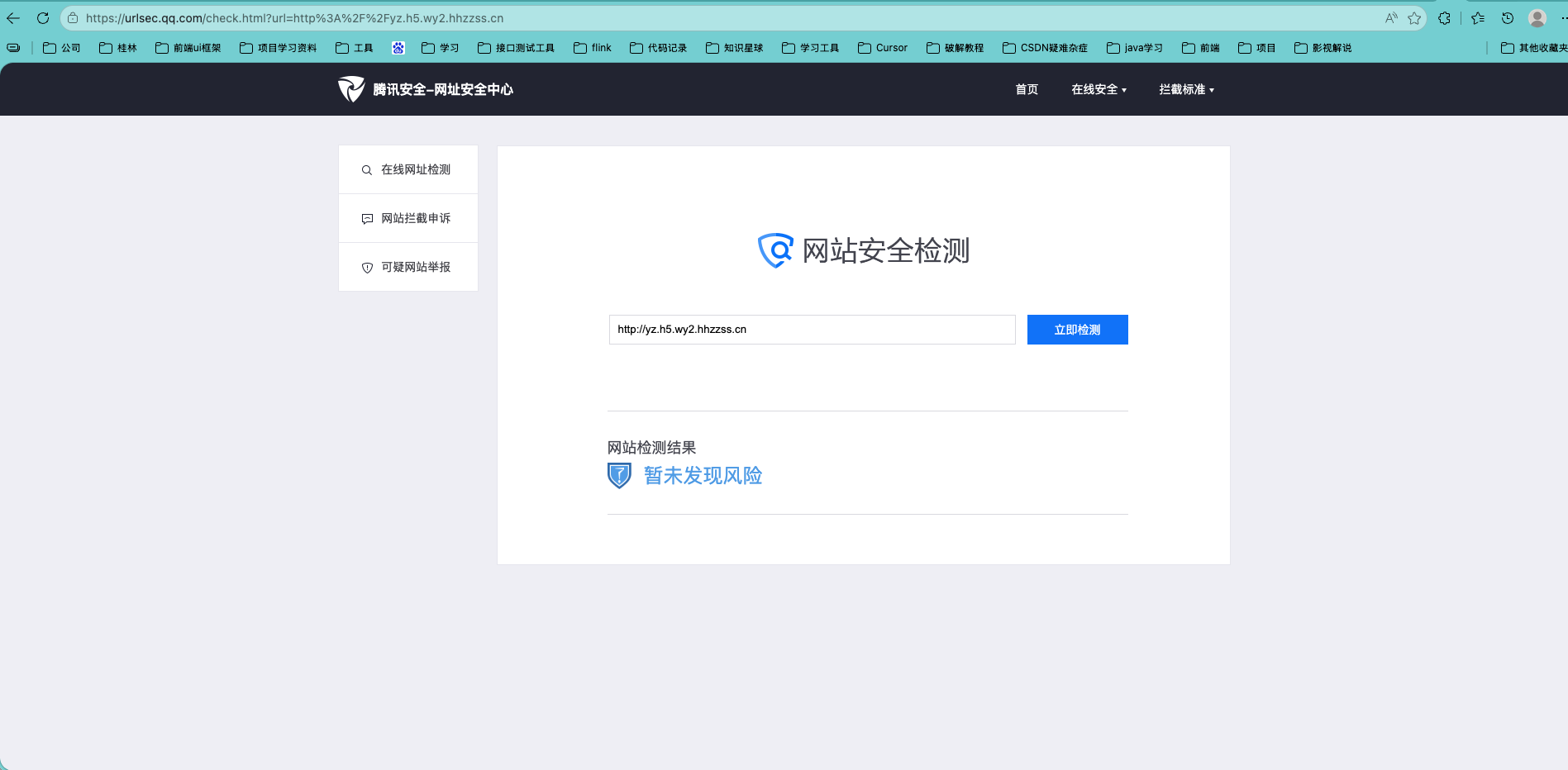Click the browser address bar URL
Viewport: 1568px width, 770px height.
point(295,18)
